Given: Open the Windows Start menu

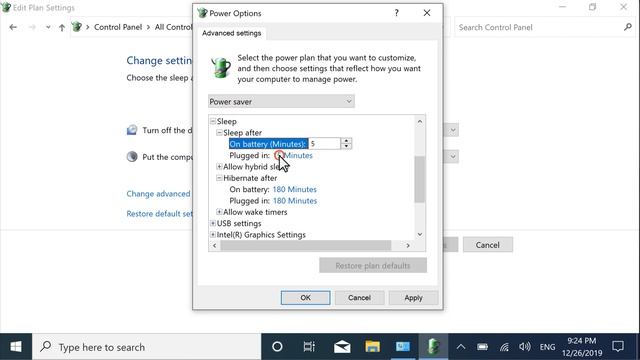Looking at the screenshot, I should point(16,347).
